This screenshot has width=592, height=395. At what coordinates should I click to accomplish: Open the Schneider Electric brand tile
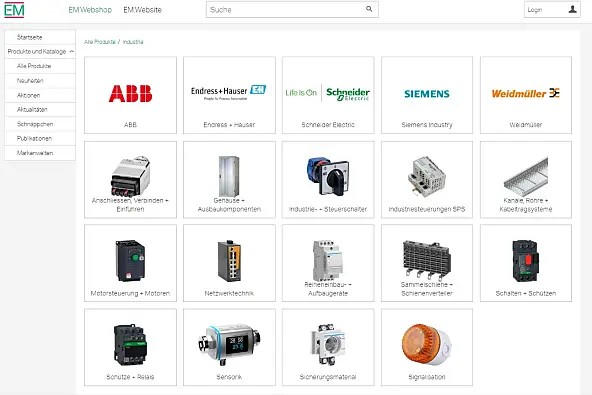[x=328, y=95]
